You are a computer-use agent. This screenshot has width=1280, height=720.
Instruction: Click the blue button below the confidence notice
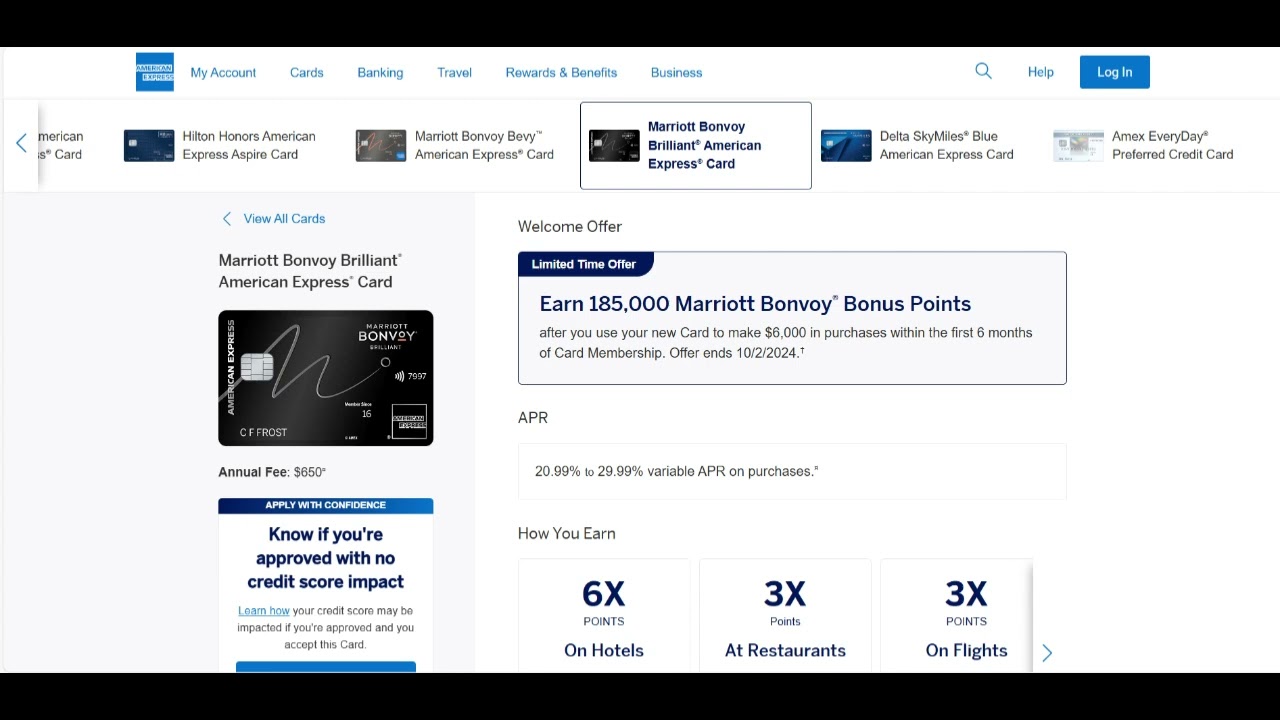(x=326, y=666)
